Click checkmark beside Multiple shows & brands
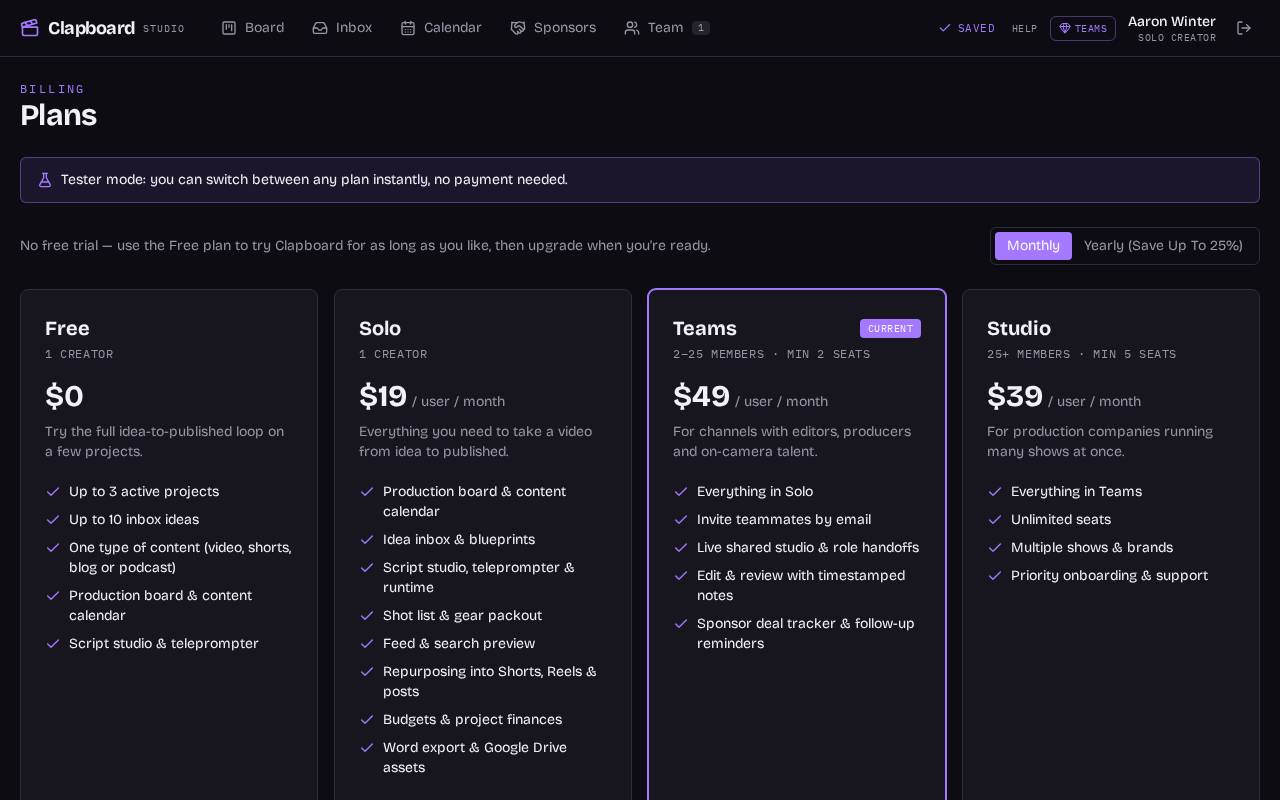Viewport: 1280px width, 800px height. (995, 548)
